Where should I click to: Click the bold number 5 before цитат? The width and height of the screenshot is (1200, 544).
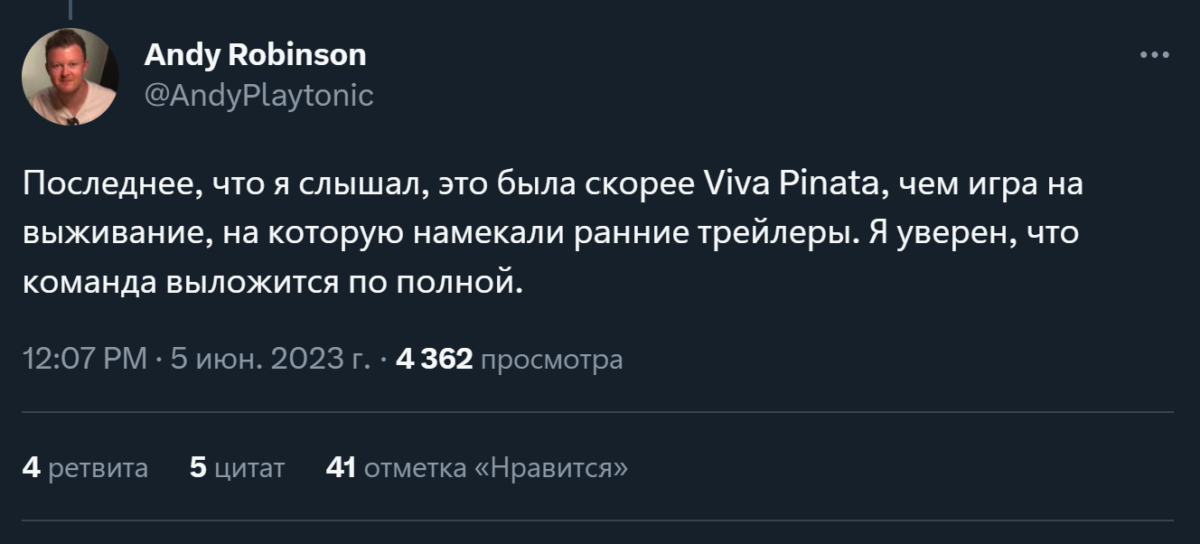pos(197,467)
